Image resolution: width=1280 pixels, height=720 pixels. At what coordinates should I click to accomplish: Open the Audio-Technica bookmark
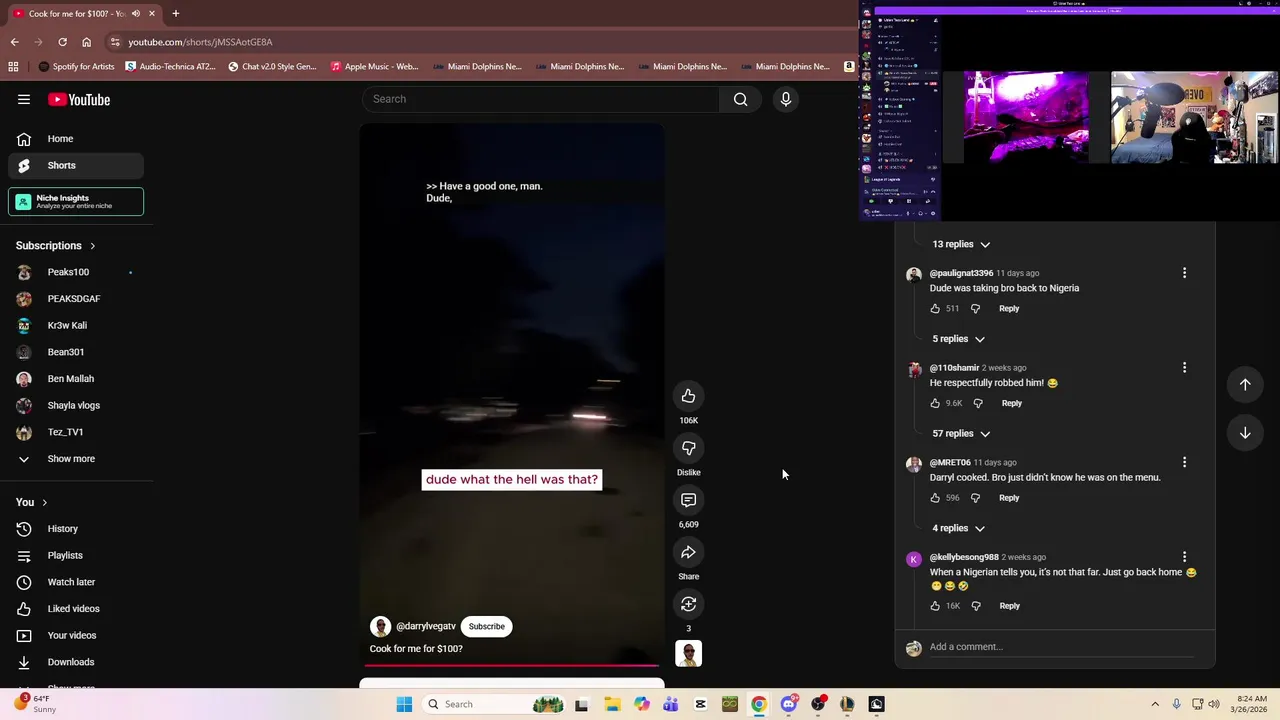(171, 67)
